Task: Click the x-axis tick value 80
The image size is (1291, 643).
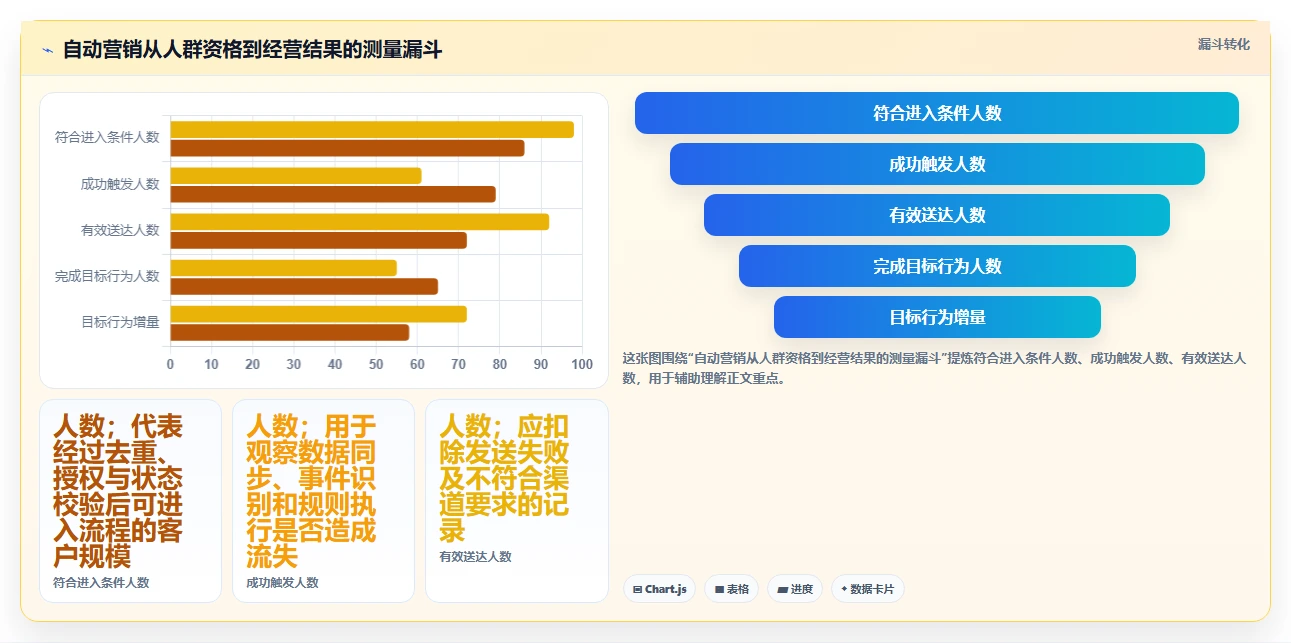Action: click(x=499, y=364)
